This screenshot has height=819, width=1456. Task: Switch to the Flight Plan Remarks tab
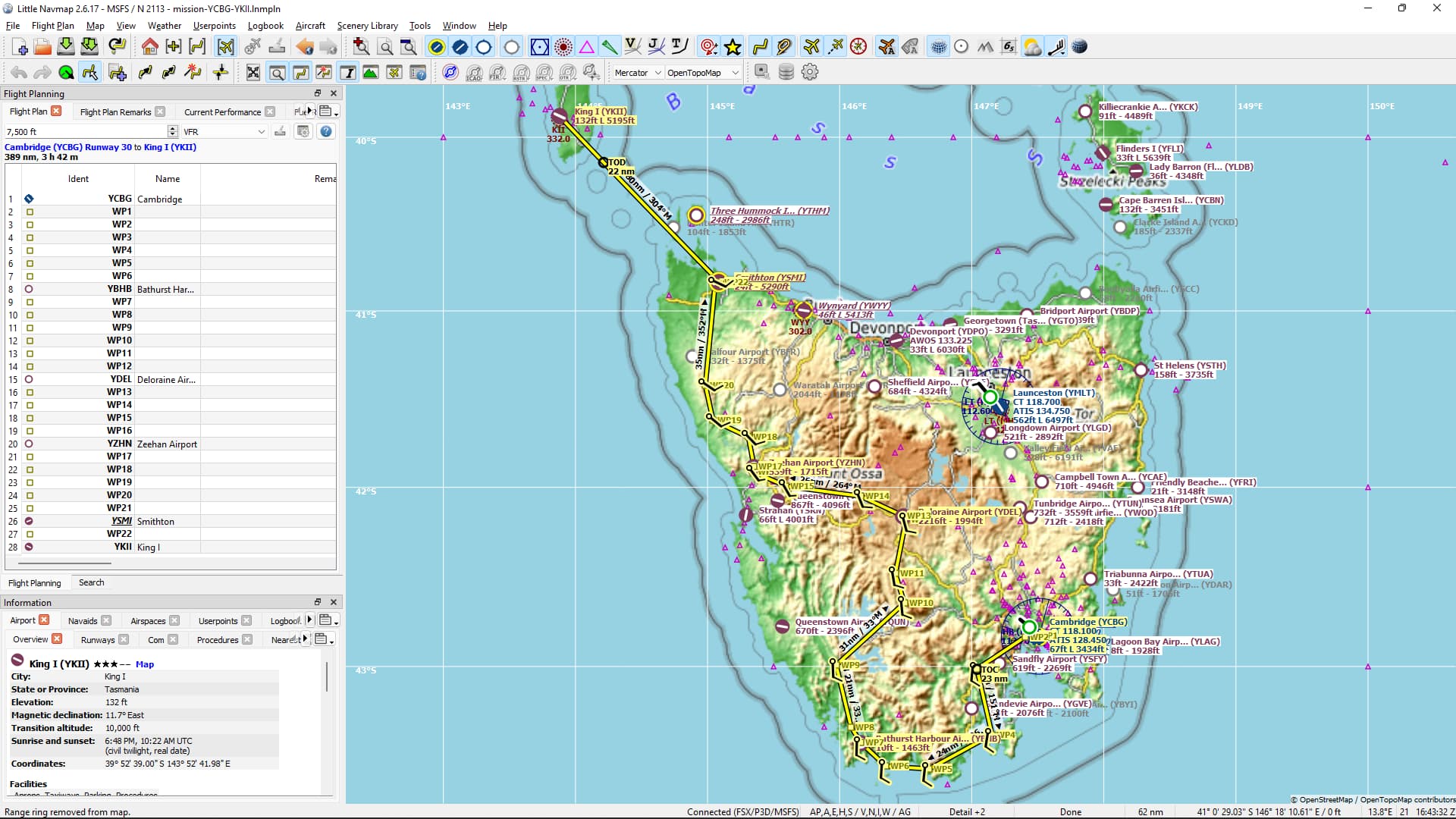click(115, 111)
